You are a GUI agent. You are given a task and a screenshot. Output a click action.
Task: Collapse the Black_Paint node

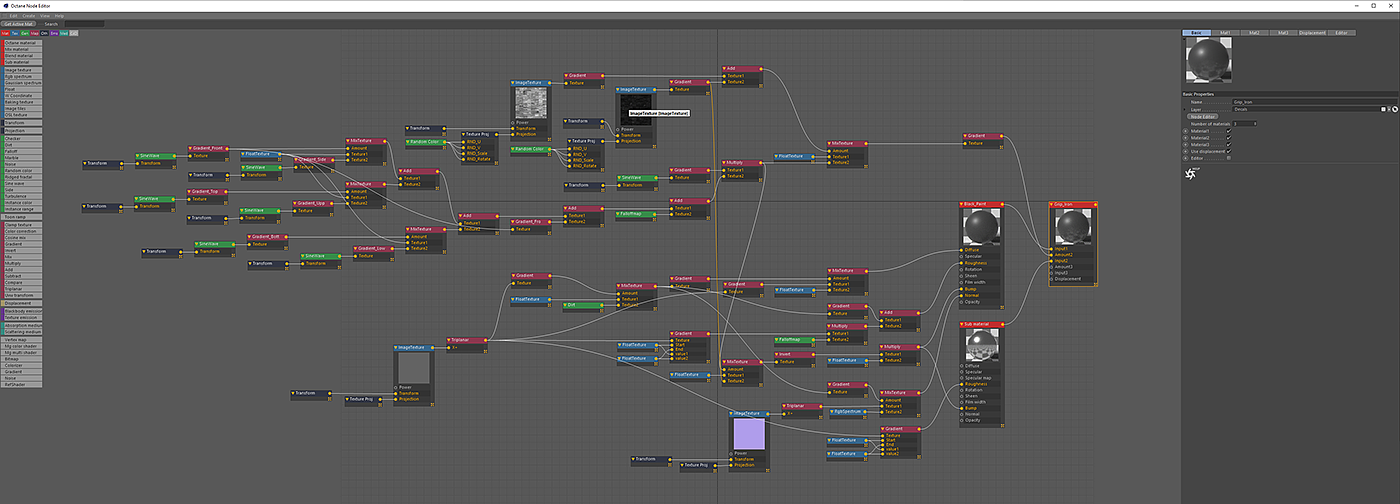(963, 204)
